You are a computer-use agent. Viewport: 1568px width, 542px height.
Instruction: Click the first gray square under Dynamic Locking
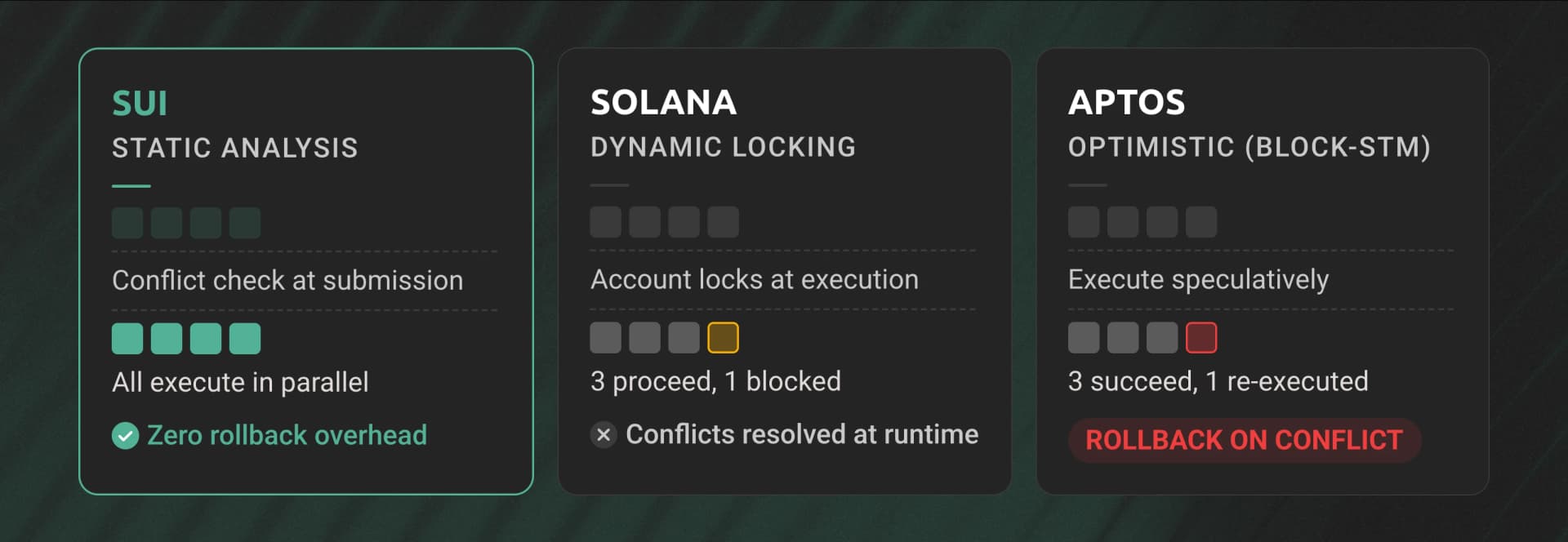pos(606,222)
